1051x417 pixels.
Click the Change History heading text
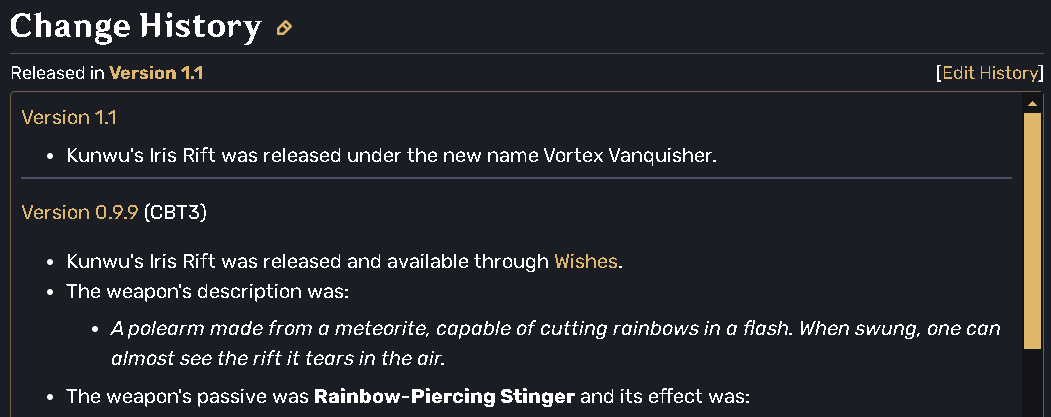point(135,27)
